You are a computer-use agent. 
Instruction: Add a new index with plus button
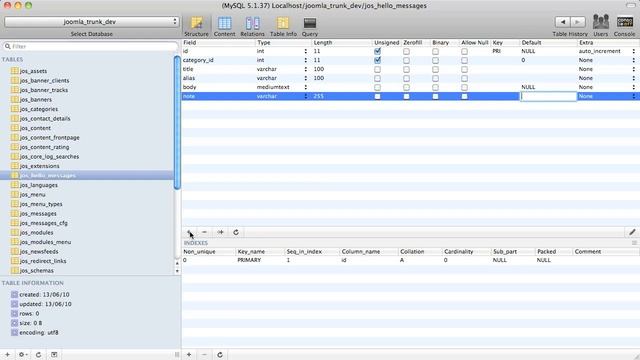189,354
